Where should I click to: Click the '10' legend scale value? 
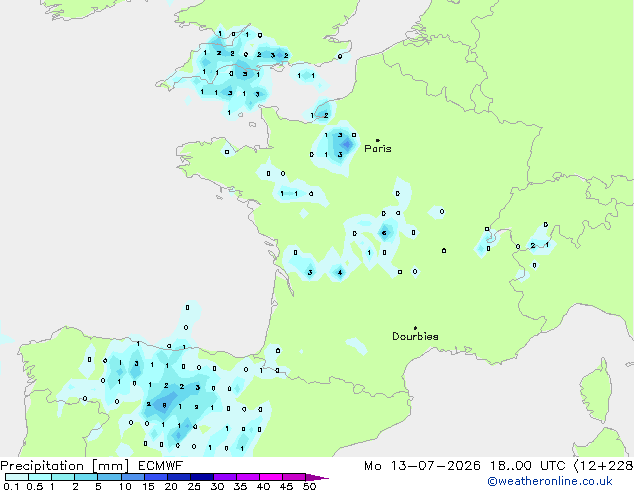pos(125,486)
